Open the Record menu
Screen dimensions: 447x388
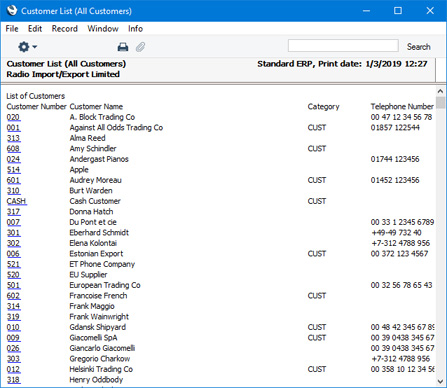(x=65, y=29)
